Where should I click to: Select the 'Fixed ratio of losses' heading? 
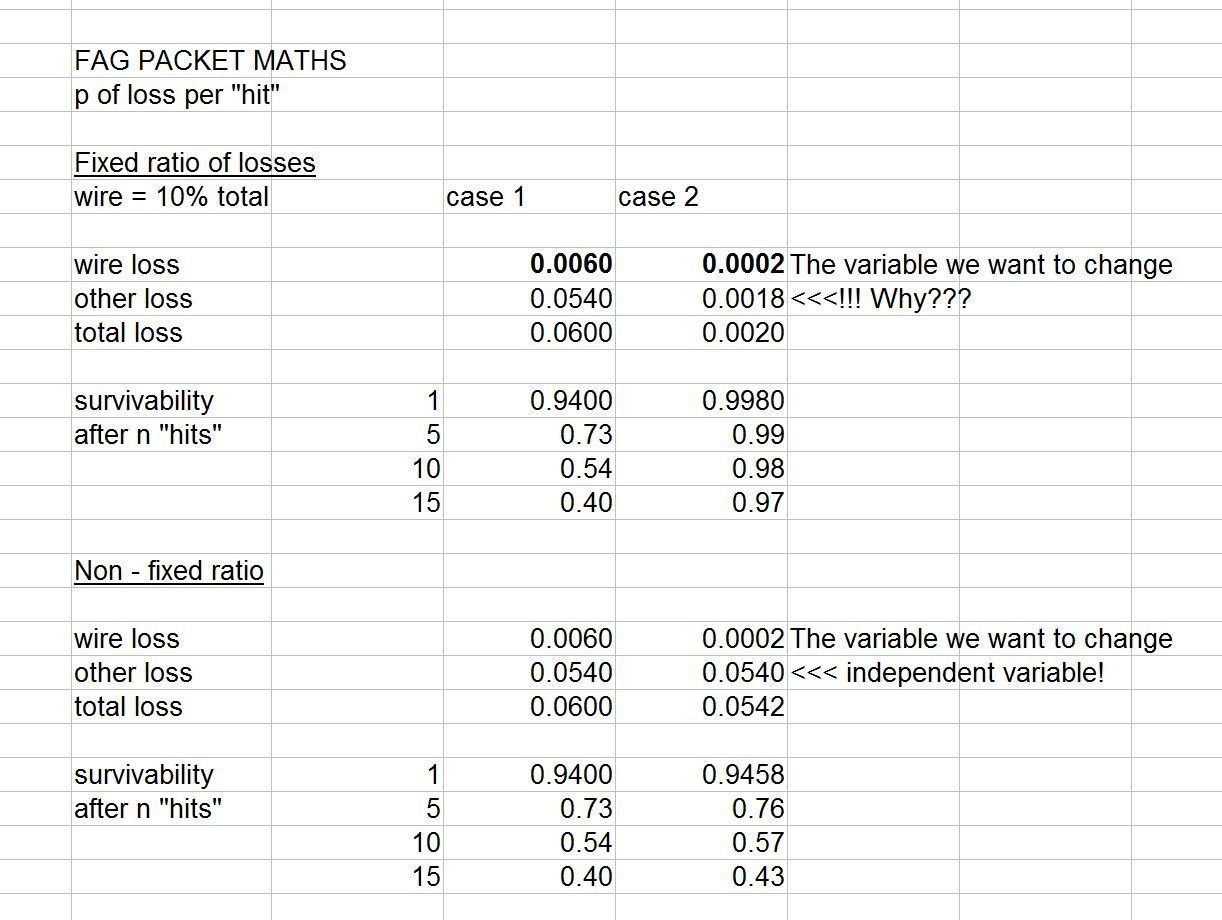[195, 163]
